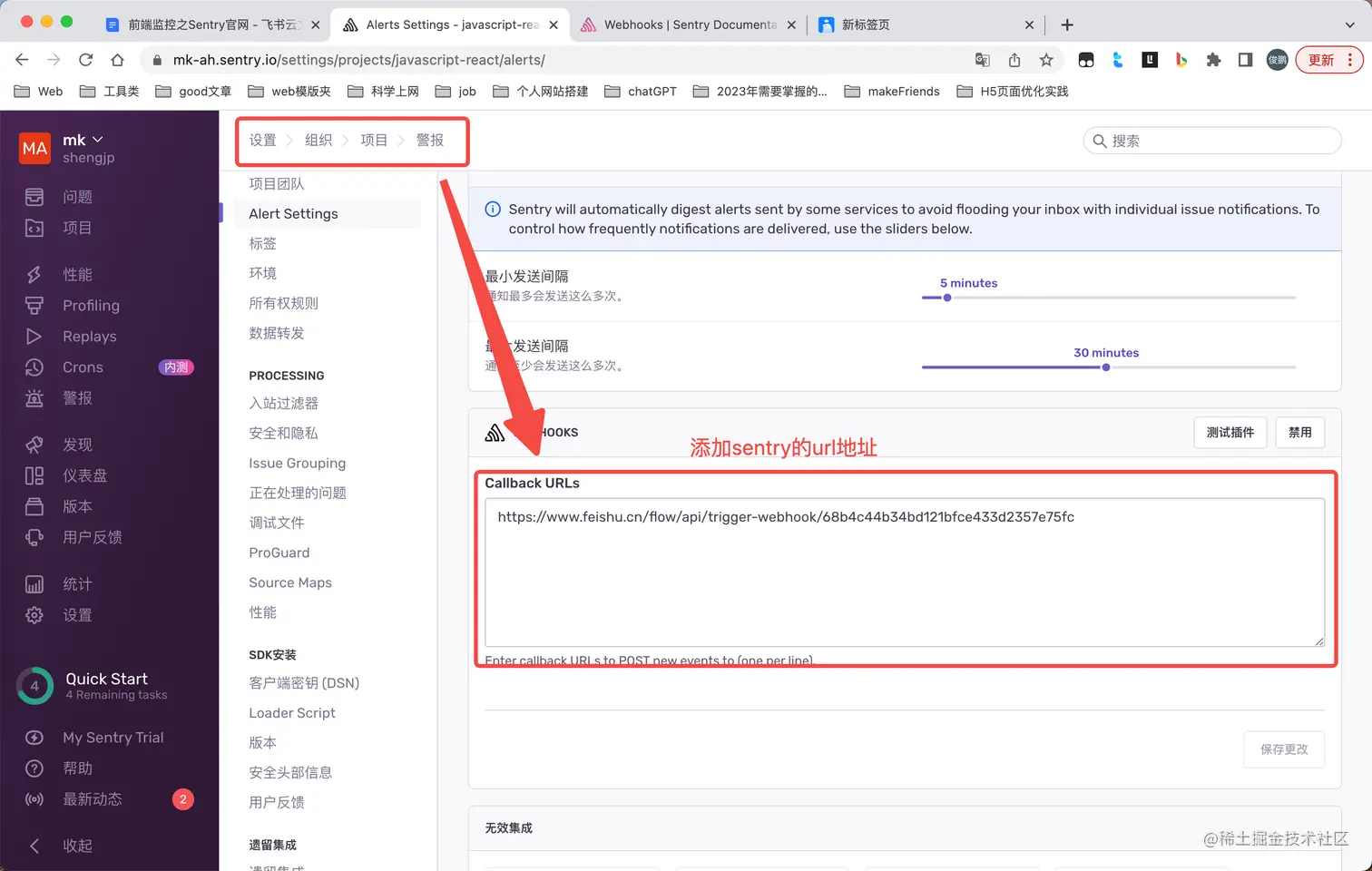Open the browser tab list chevron
This screenshot has height=871, width=1372.
point(1349,24)
